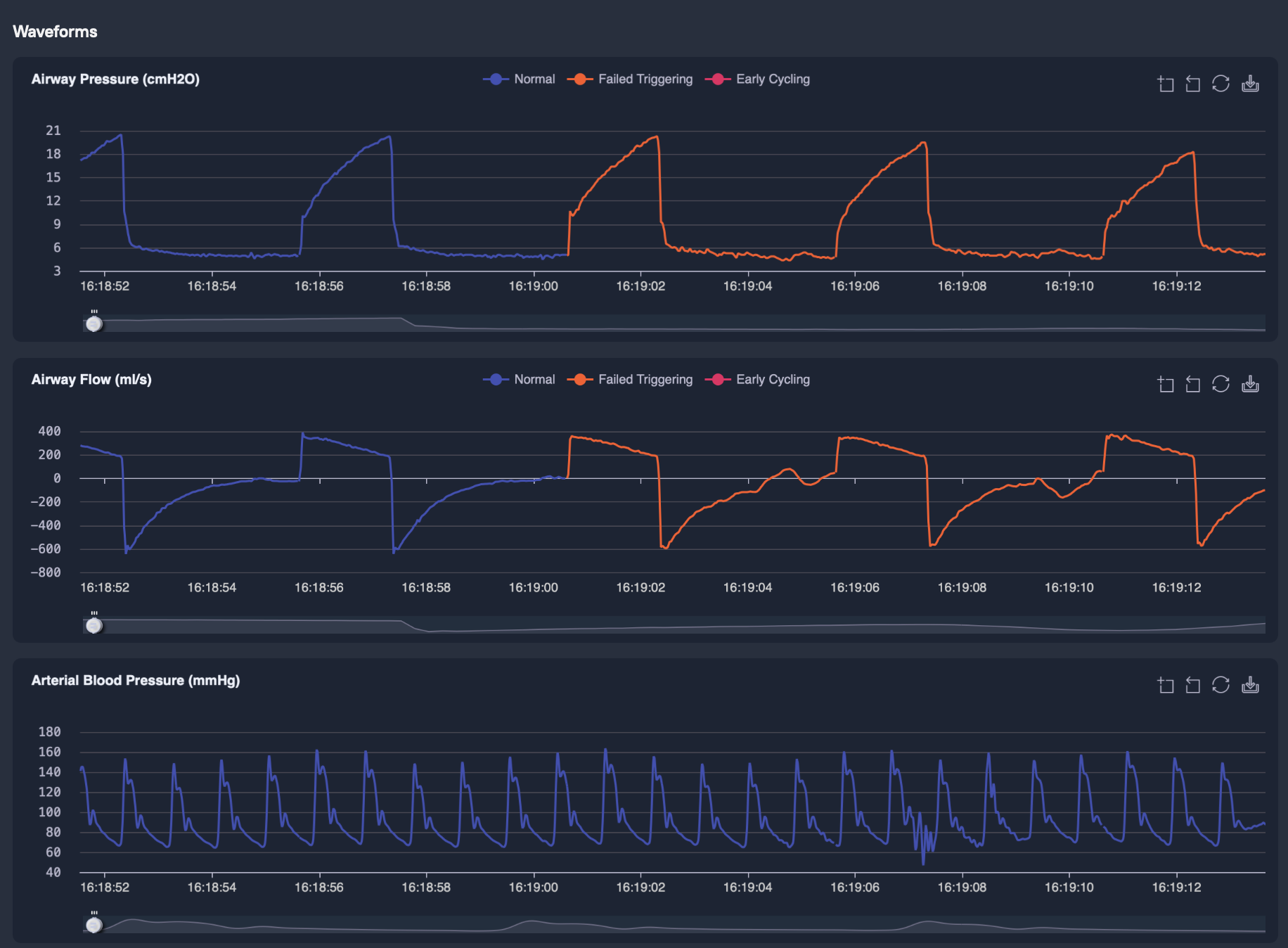Viewport: 1288px width, 948px height.
Task: Undo zoom on Airway Flow chart
Action: pos(1193,384)
